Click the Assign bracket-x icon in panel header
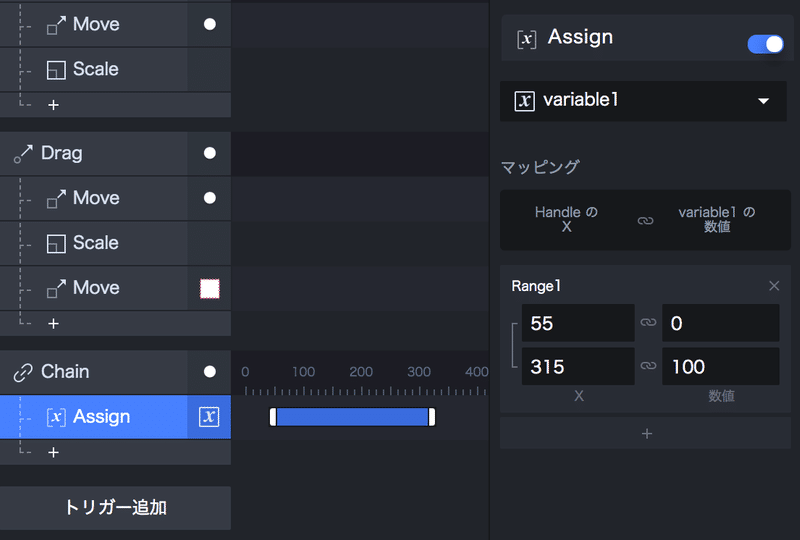The image size is (800, 540). coord(526,38)
